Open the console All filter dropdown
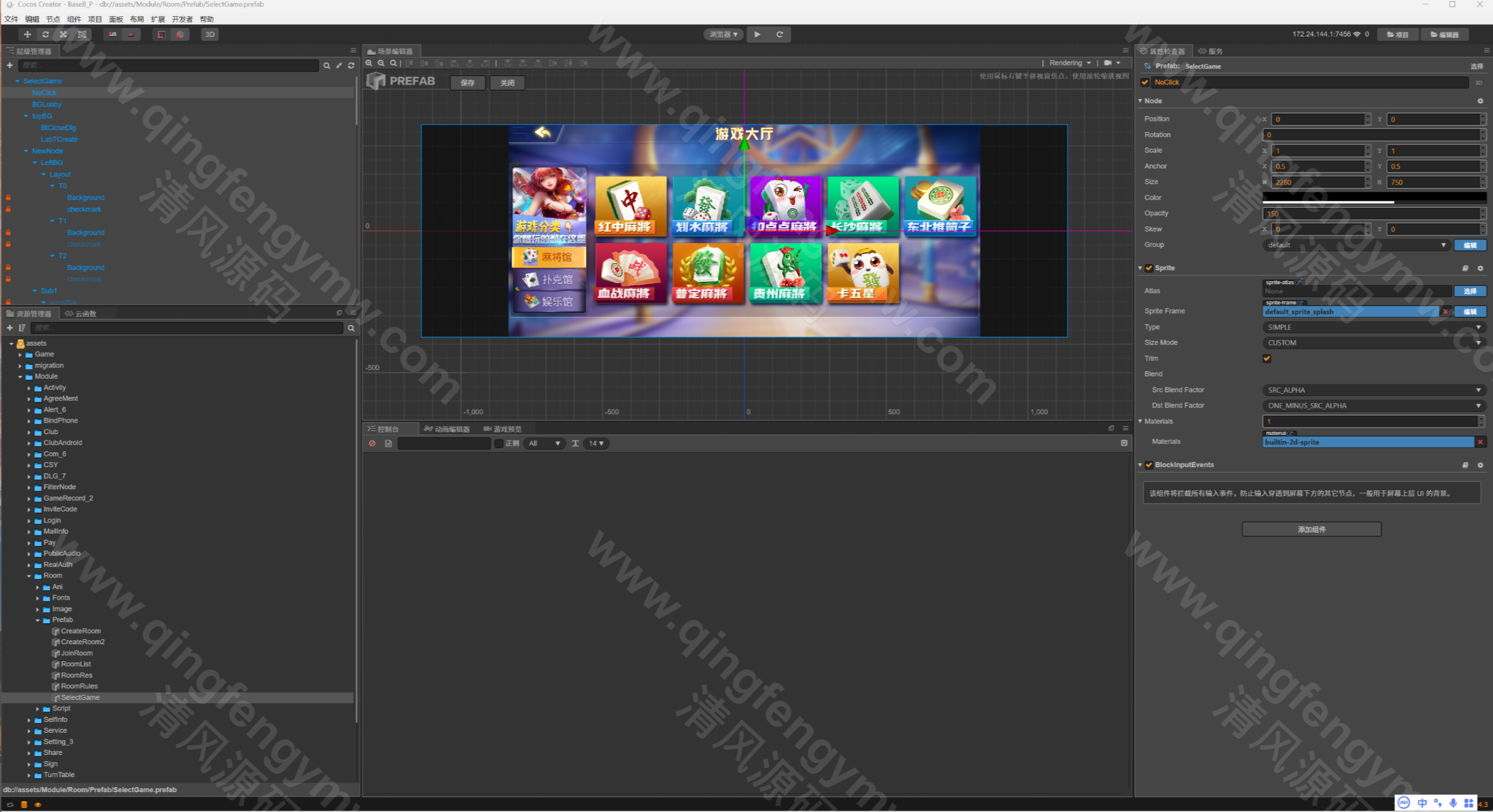 544,443
